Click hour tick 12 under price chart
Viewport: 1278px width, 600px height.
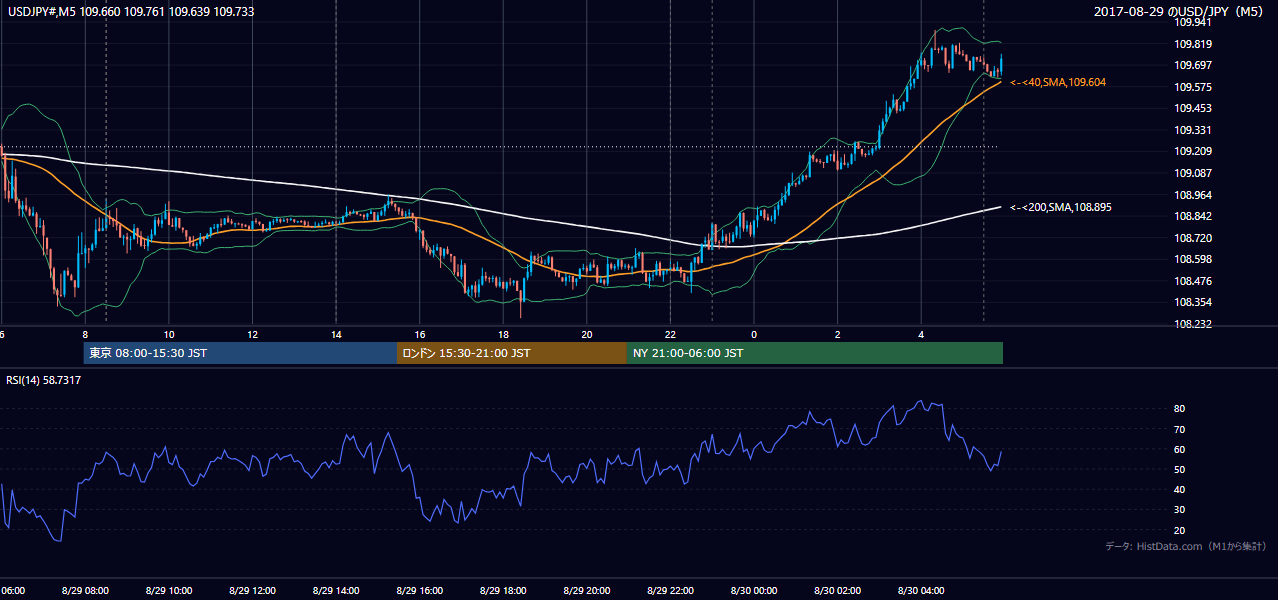tap(252, 334)
